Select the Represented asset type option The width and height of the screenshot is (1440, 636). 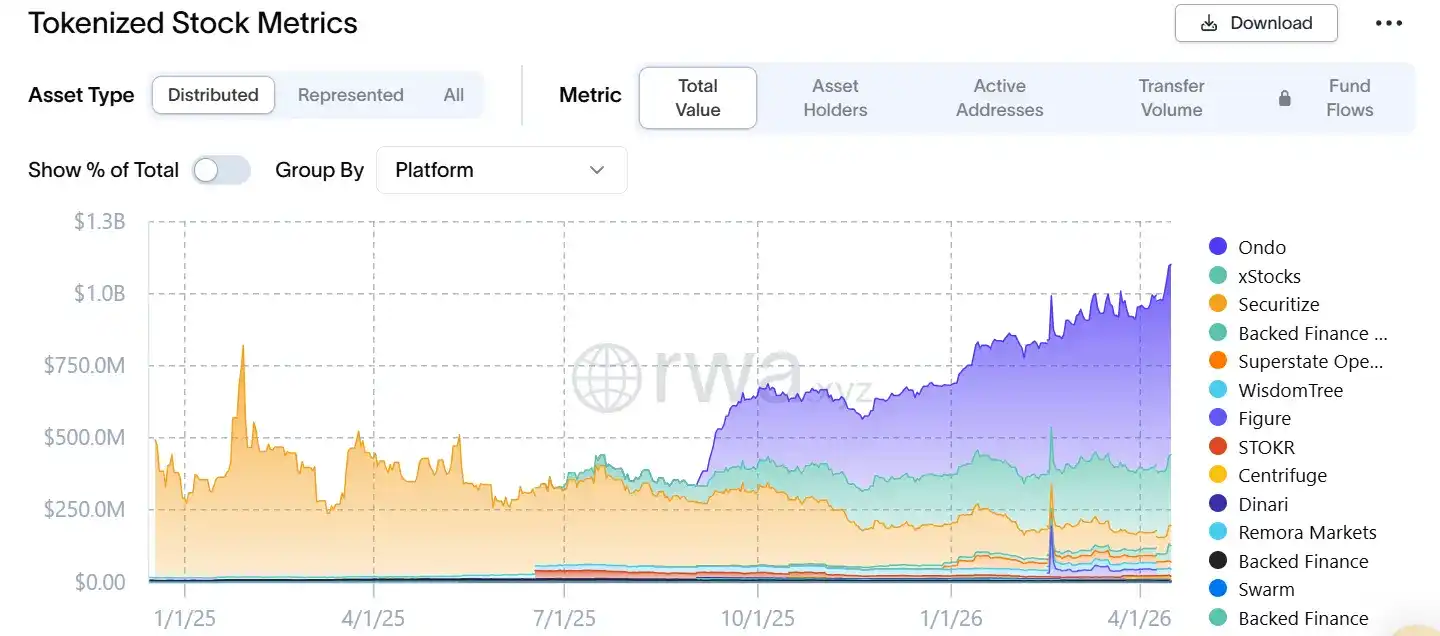point(350,95)
